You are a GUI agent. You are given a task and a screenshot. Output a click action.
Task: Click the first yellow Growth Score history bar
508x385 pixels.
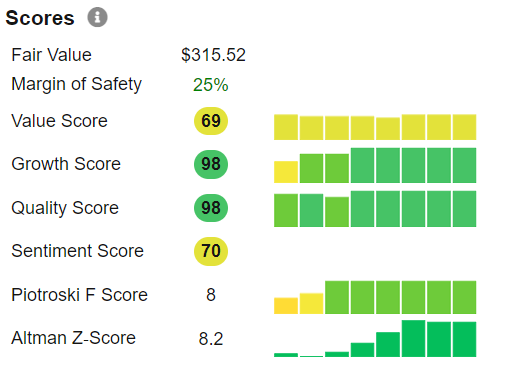pyautogui.click(x=286, y=172)
